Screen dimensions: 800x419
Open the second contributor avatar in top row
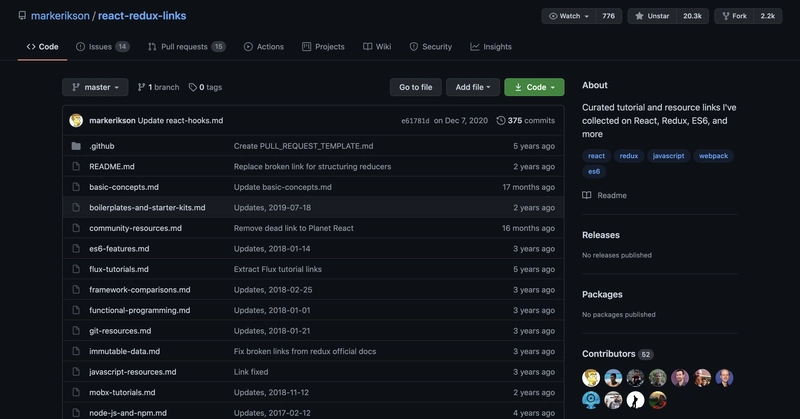(613, 378)
